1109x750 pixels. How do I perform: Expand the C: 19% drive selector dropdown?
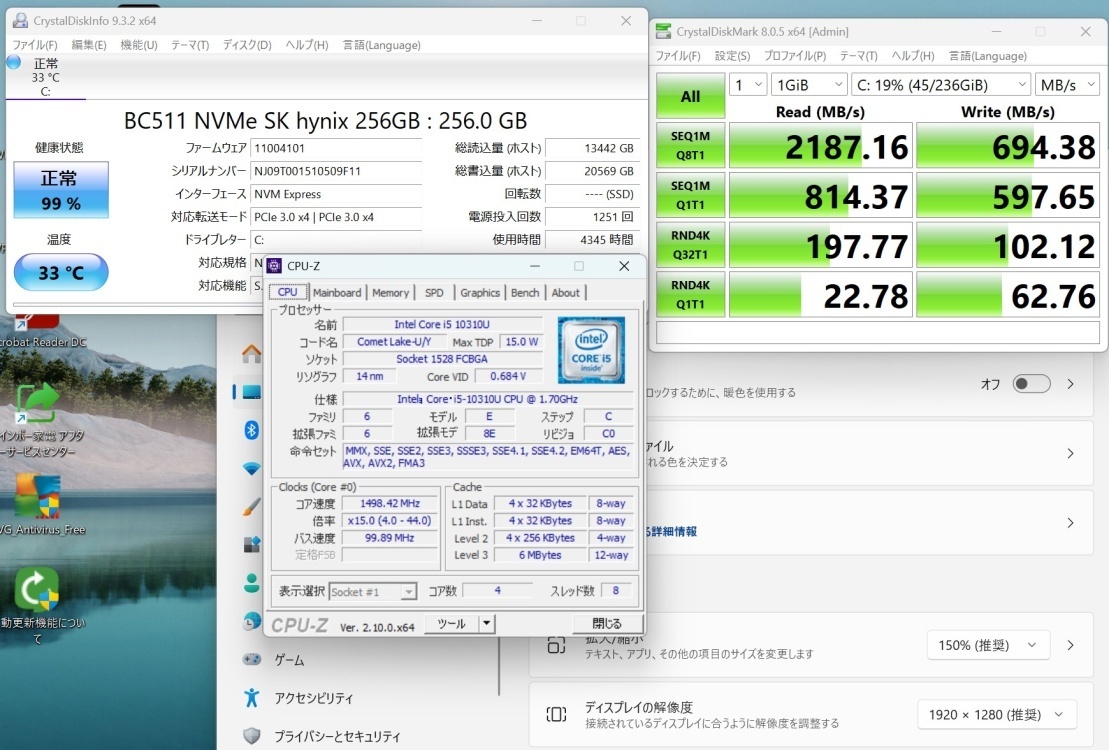(941, 85)
